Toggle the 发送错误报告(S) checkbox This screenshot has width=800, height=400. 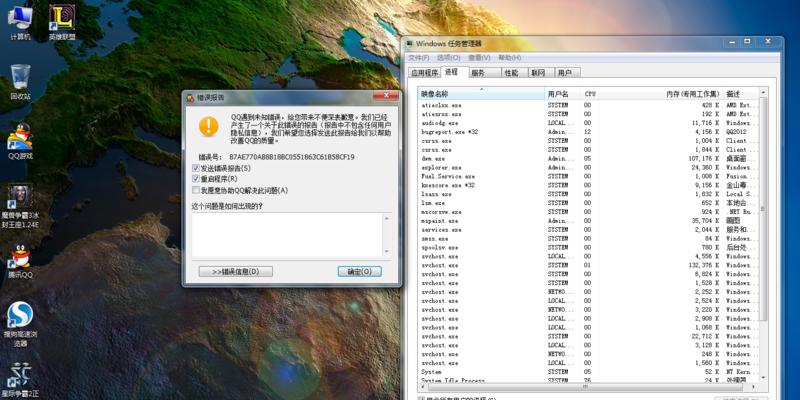195,168
